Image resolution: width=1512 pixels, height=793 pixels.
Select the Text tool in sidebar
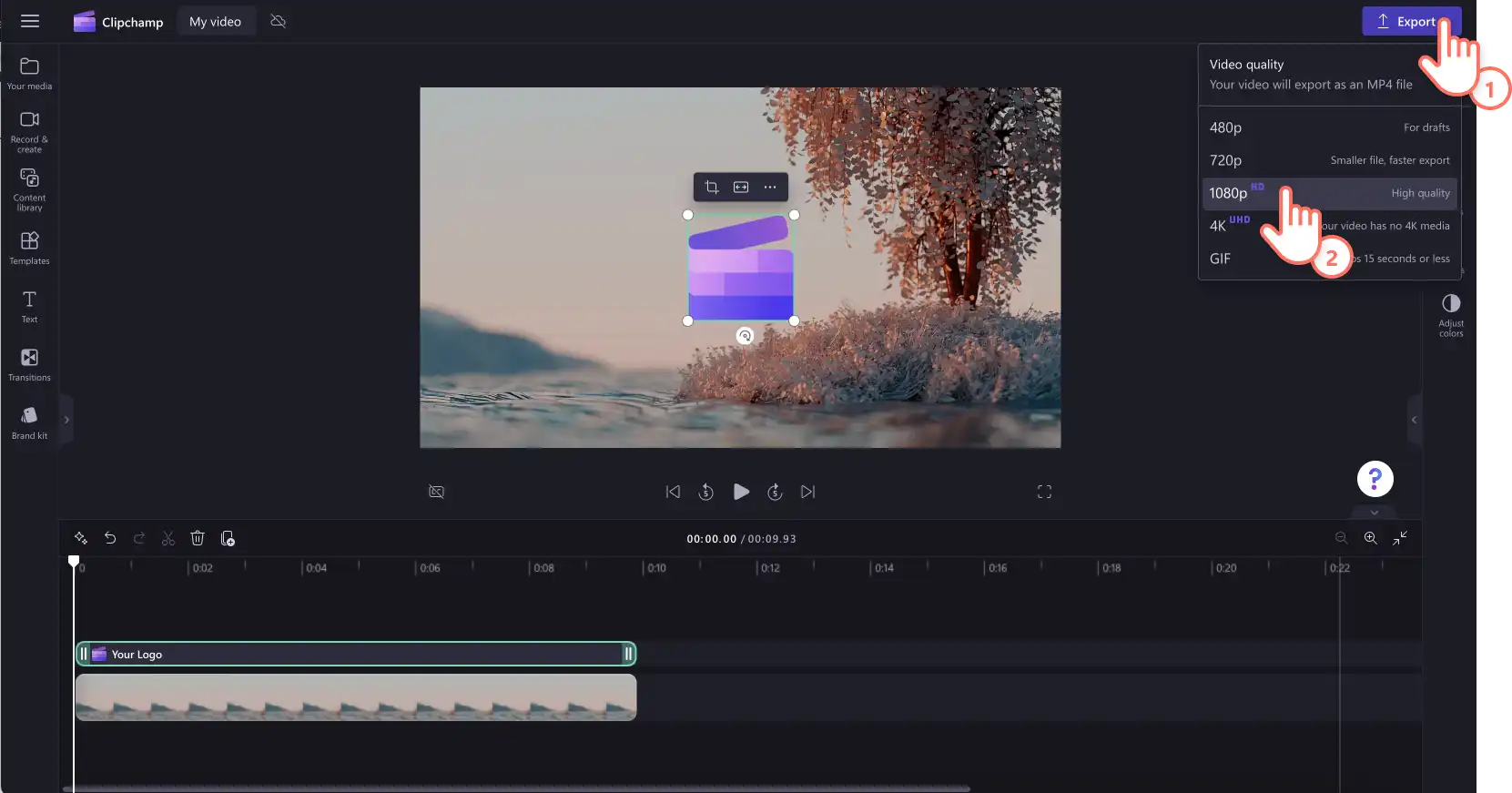pyautogui.click(x=29, y=307)
